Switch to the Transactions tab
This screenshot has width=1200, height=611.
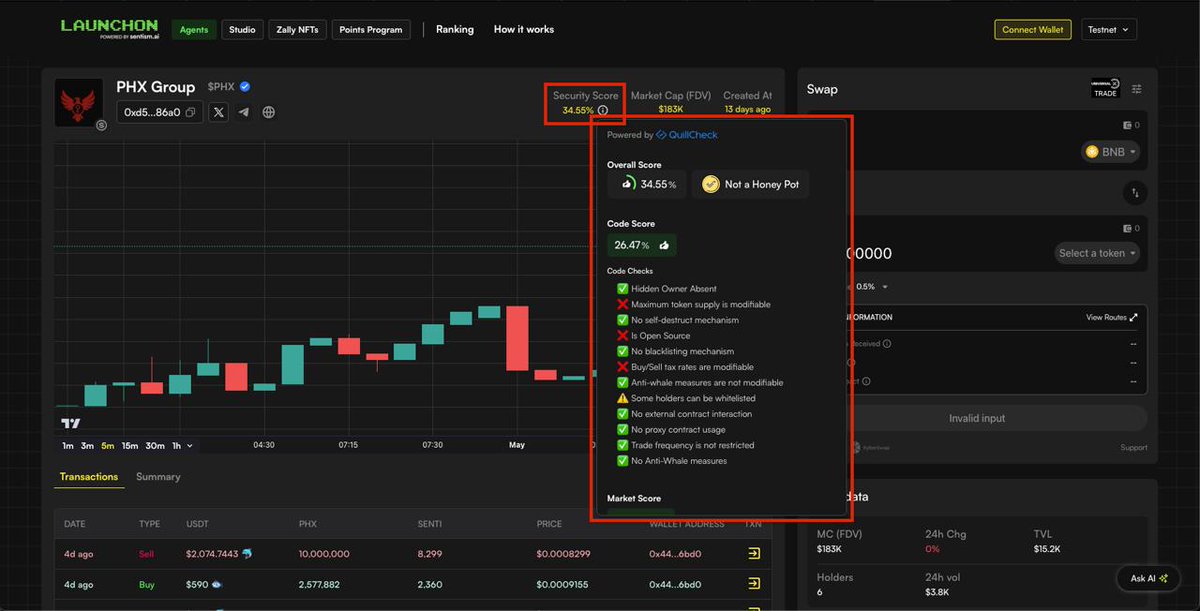click(x=89, y=477)
